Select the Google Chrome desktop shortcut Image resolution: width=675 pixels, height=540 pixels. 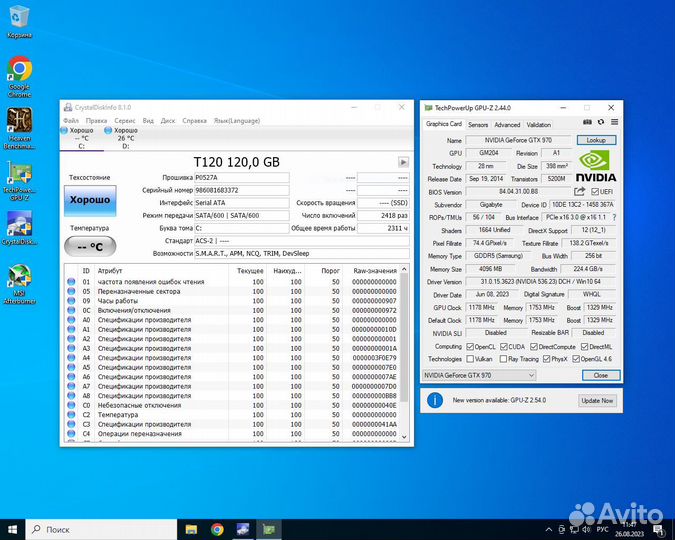coord(19,76)
